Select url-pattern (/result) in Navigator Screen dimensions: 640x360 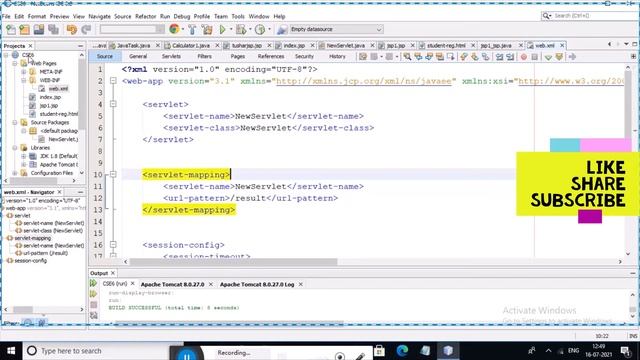45,253
